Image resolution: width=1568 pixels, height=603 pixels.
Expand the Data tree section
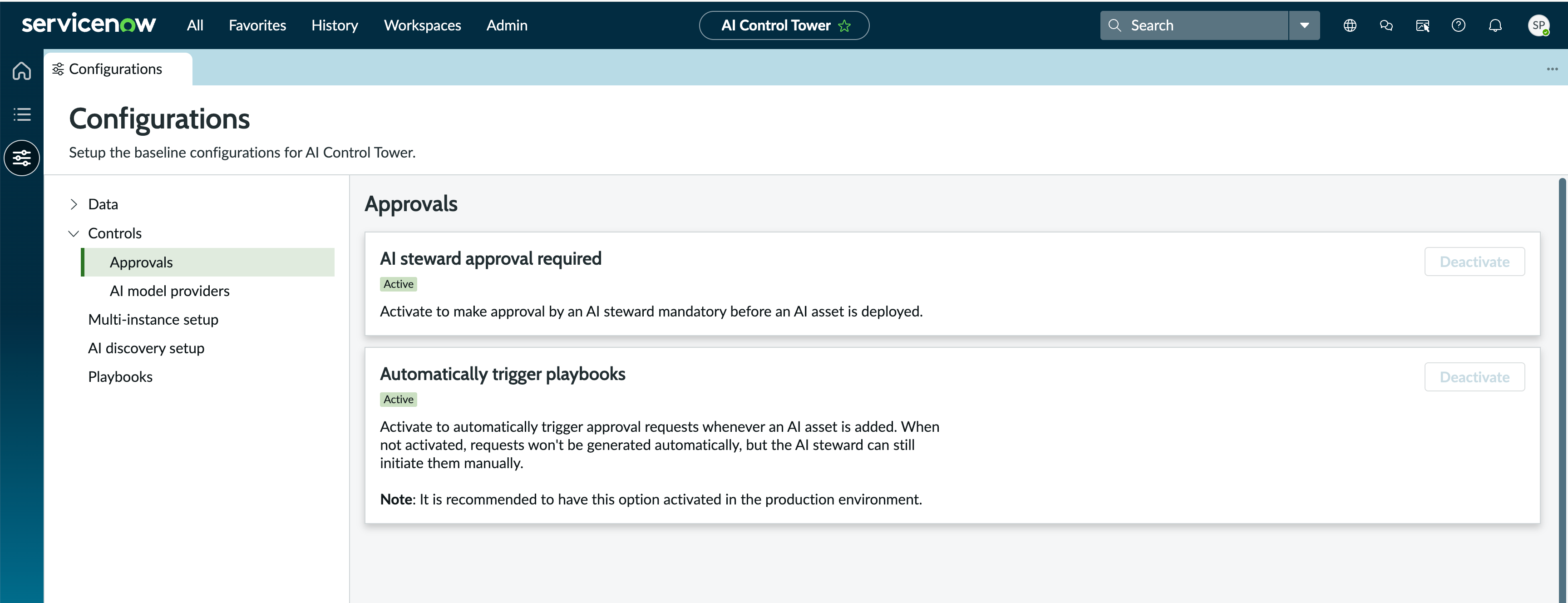[x=74, y=204]
